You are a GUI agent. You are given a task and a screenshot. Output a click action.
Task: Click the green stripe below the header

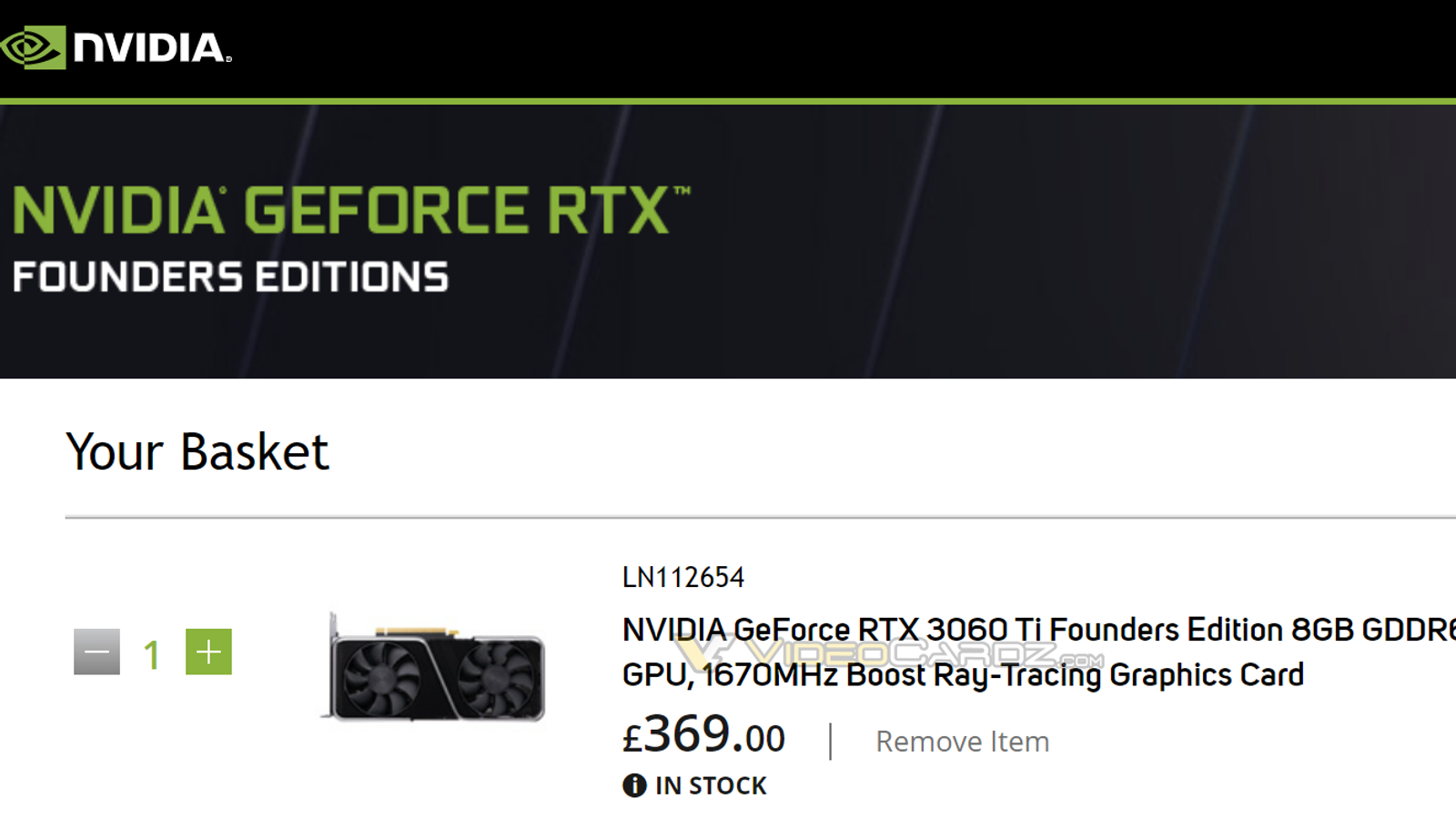tap(728, 101)
